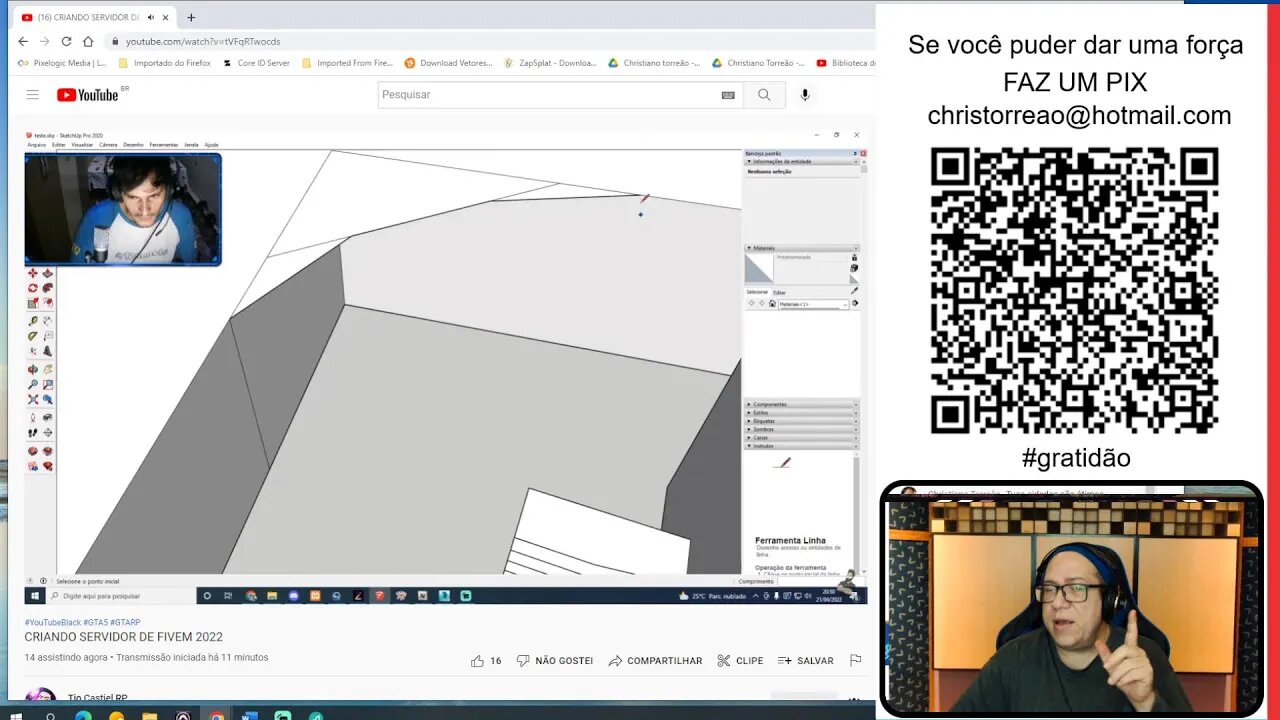Click the YouTube search magnifier button
Screen dimensions: 1280x720
click(764, 95)
